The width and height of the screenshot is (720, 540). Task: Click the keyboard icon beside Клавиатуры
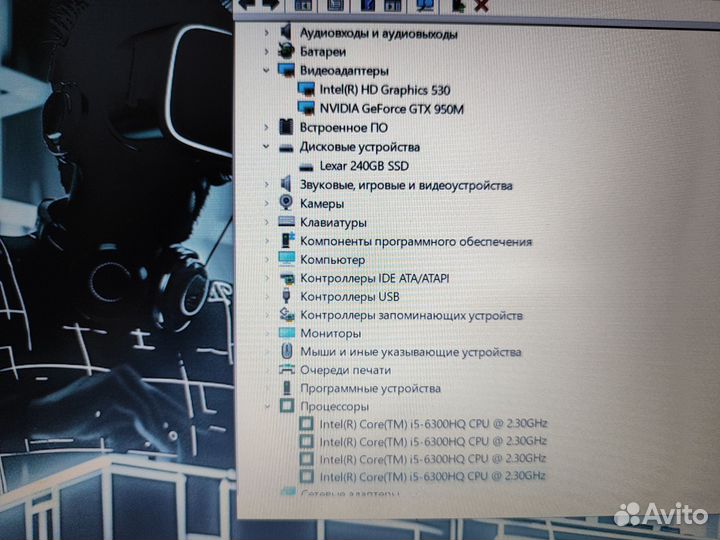287,221
